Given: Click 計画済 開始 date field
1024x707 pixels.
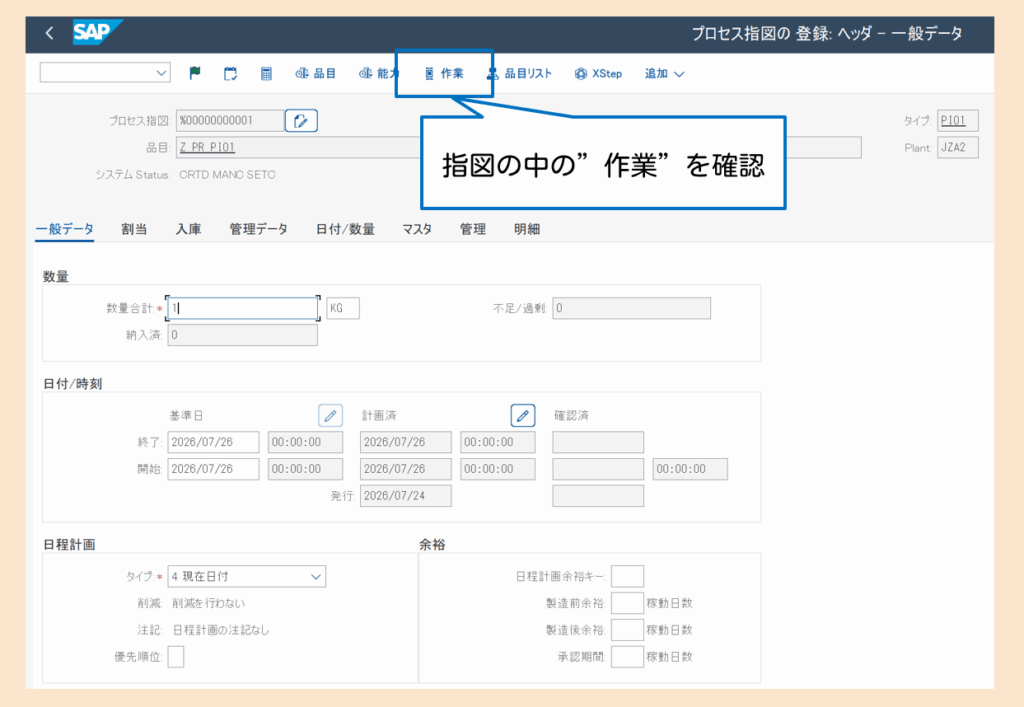Looking at the screenshot, I should (x=405, y=469).
